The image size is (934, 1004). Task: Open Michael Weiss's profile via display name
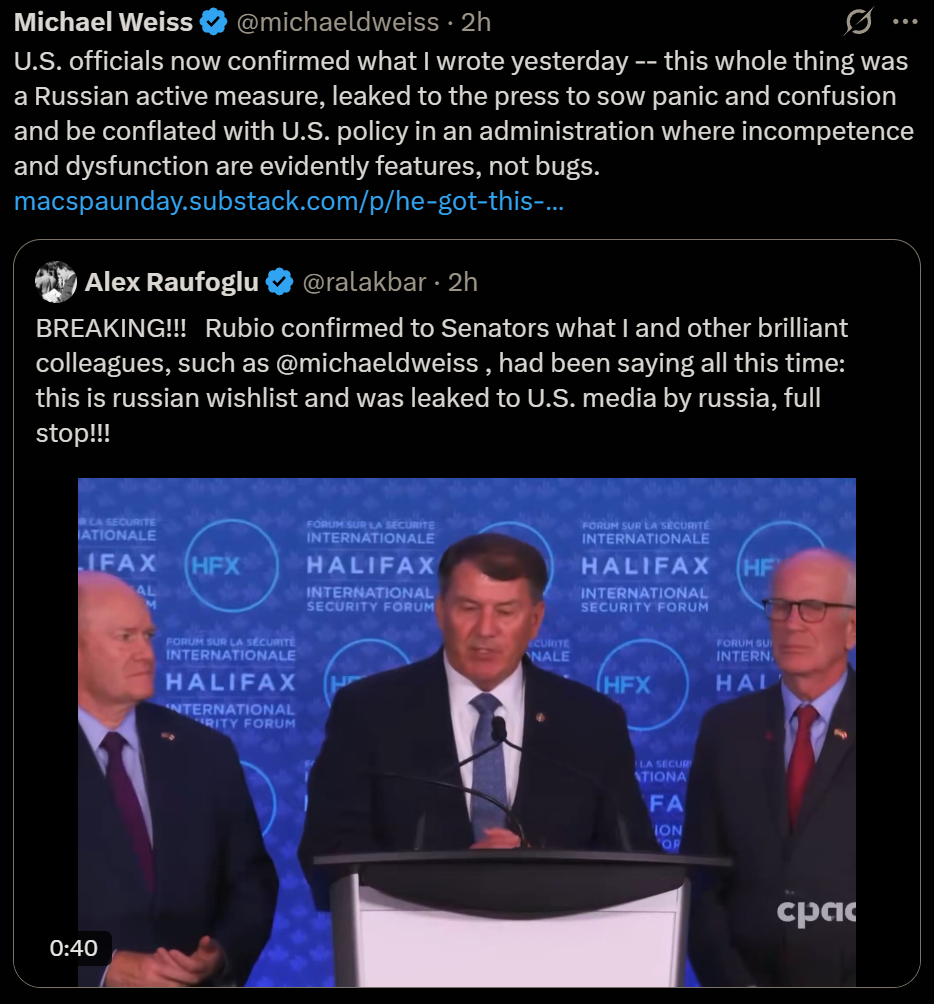pyautogui.click(x=103, y=21)
